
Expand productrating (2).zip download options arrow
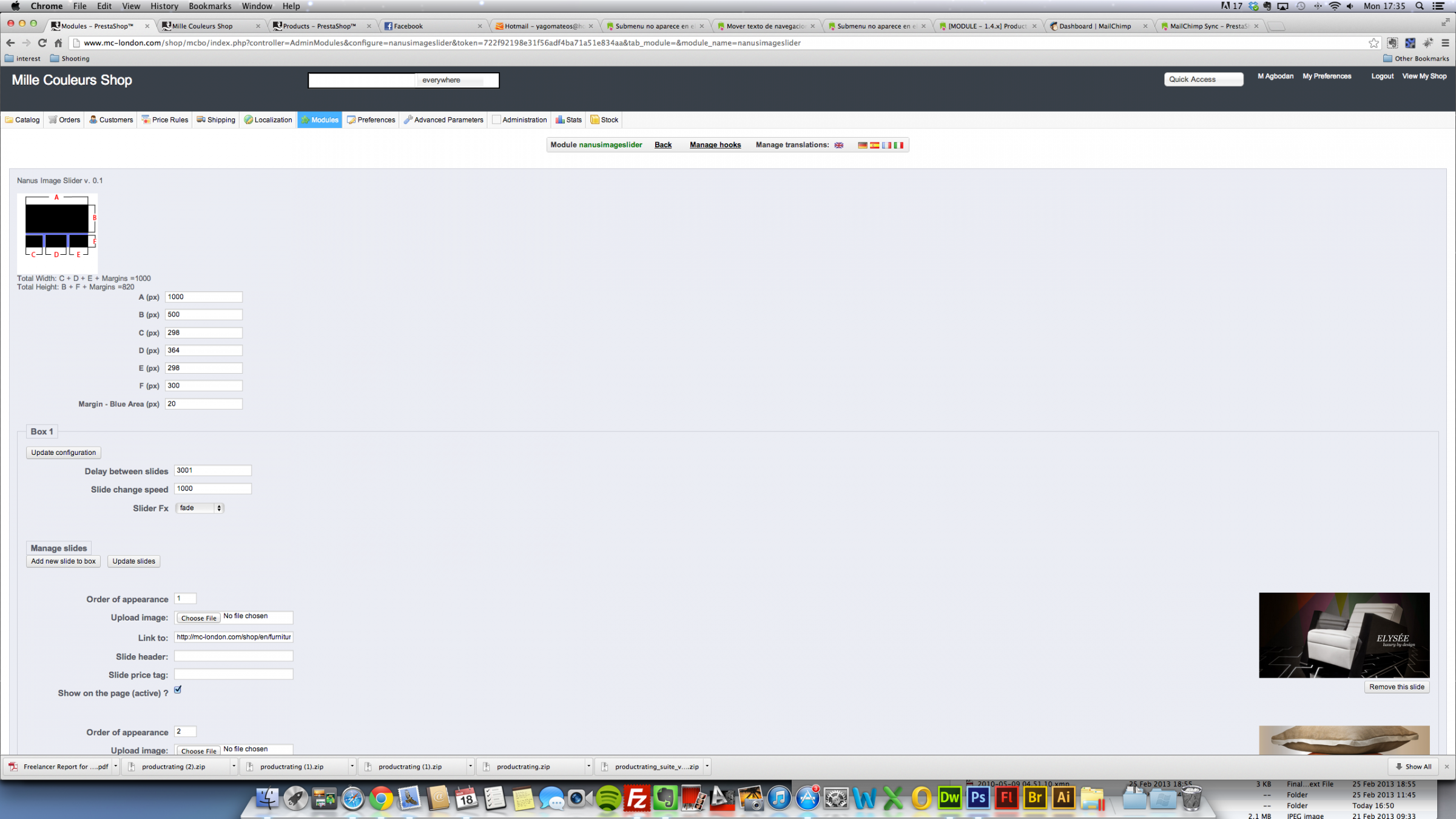(x=234, y=766)
